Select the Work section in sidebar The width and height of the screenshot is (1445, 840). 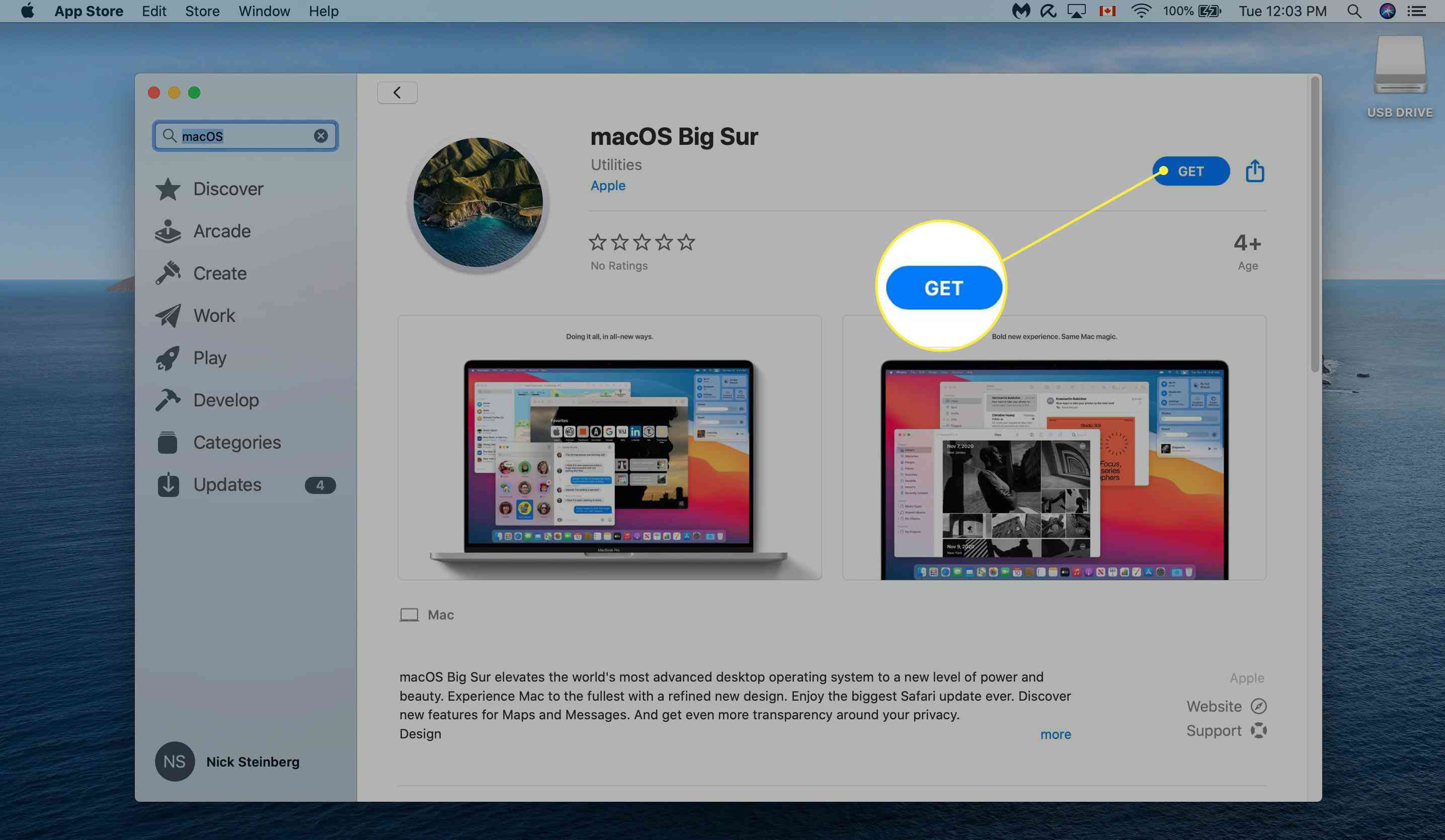tap(214, 316)
